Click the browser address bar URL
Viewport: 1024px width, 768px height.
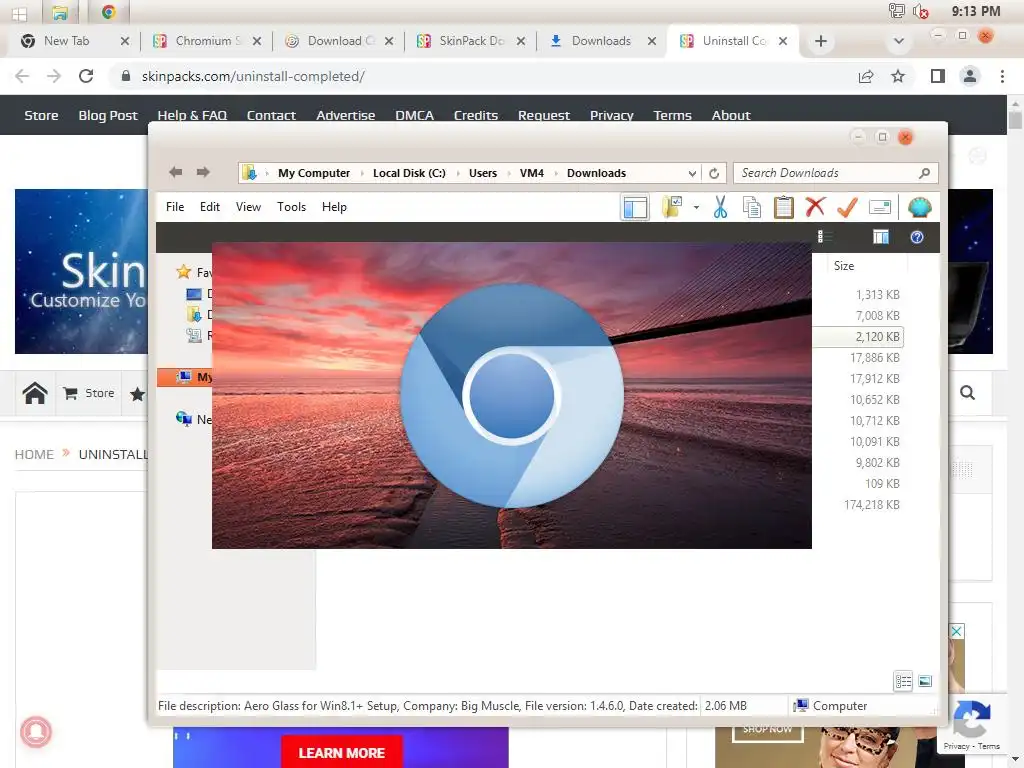tap(253, 76)
